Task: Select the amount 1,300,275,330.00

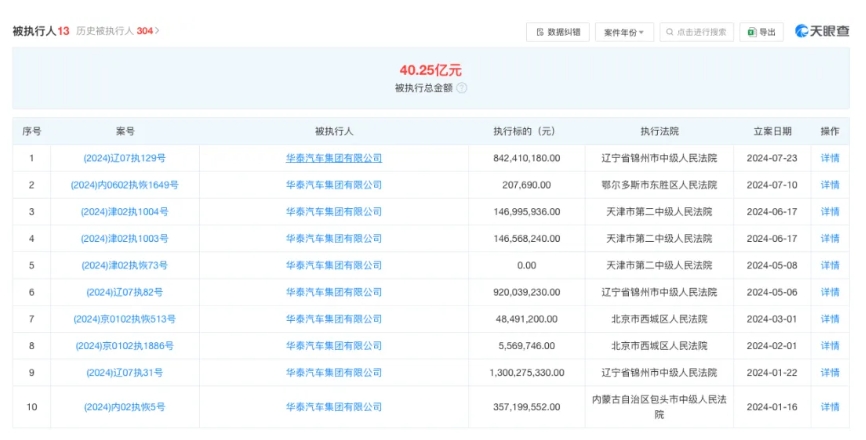Action: click(x=526, y=373)
